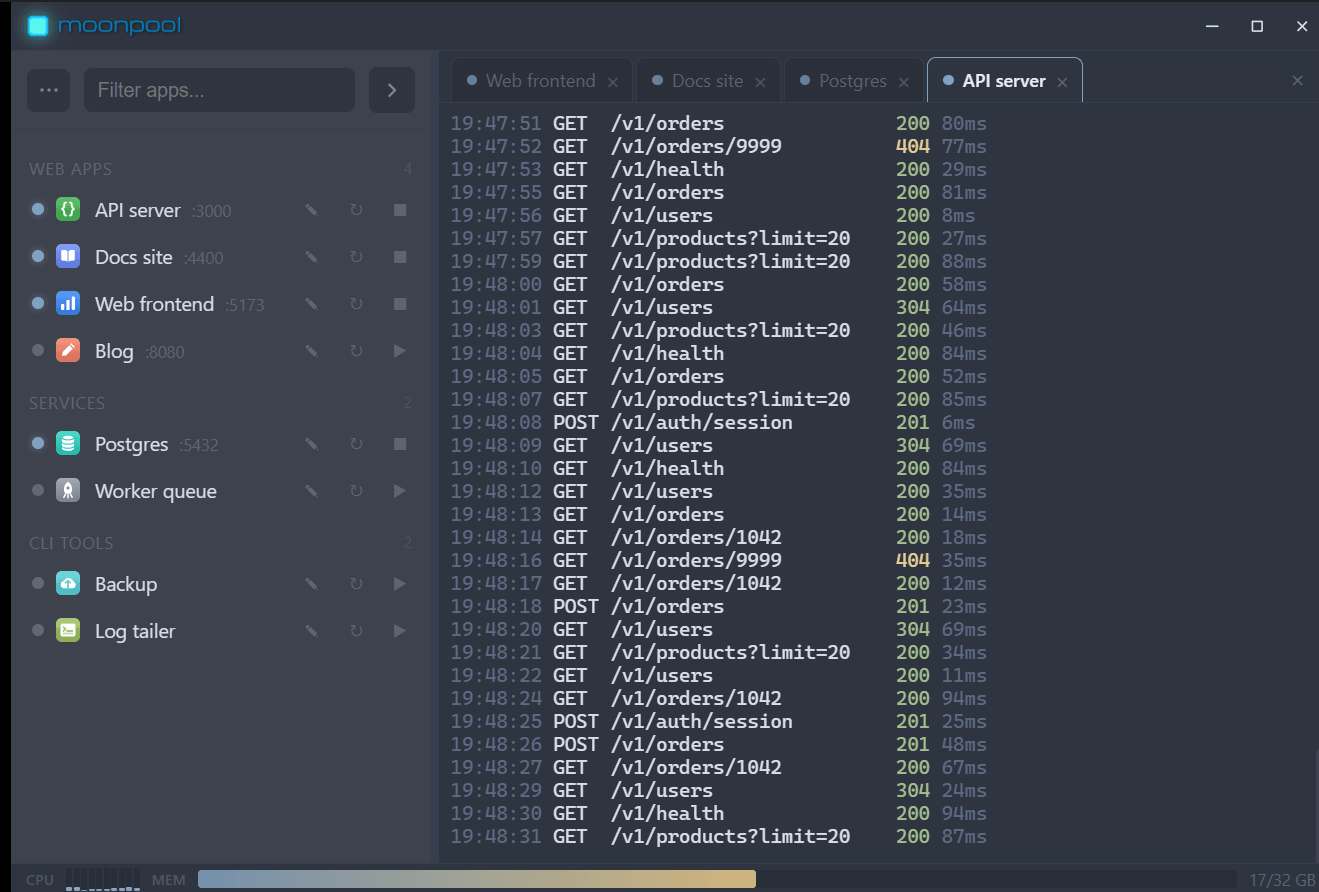Click the Log tailer terminal icon
Image resolution: width=1319 pixels, height=892 pixels.
tap(68, 631)
